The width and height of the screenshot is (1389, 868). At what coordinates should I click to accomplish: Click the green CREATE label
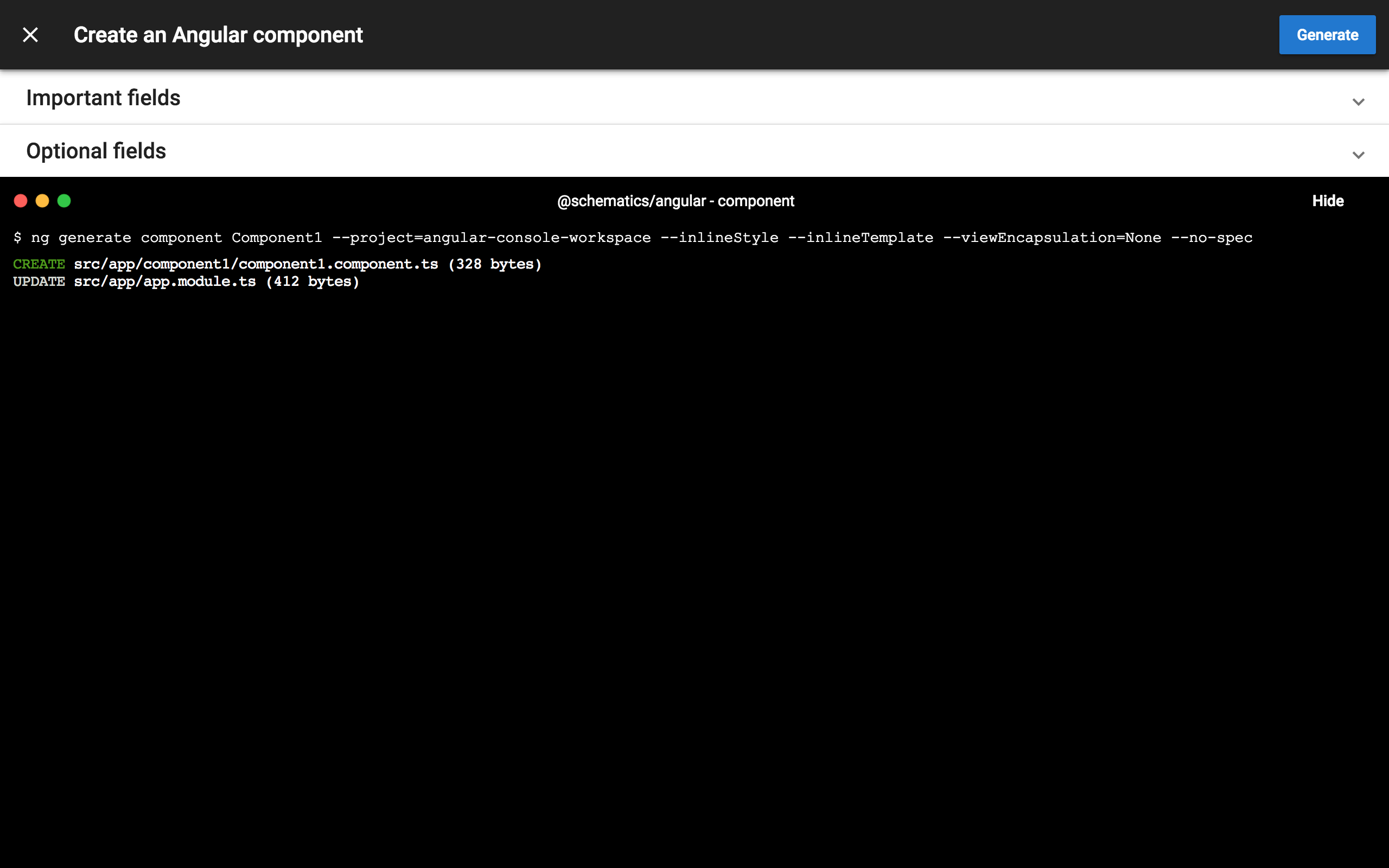[x=38, y=264]
